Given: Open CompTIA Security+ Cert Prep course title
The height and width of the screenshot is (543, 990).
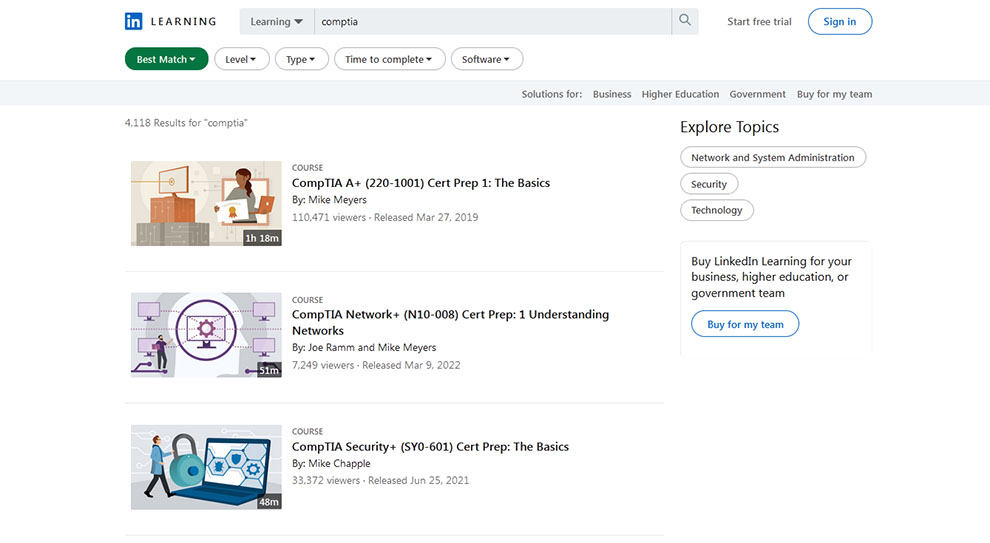Looking at the screenshot, I should (430, 447).
